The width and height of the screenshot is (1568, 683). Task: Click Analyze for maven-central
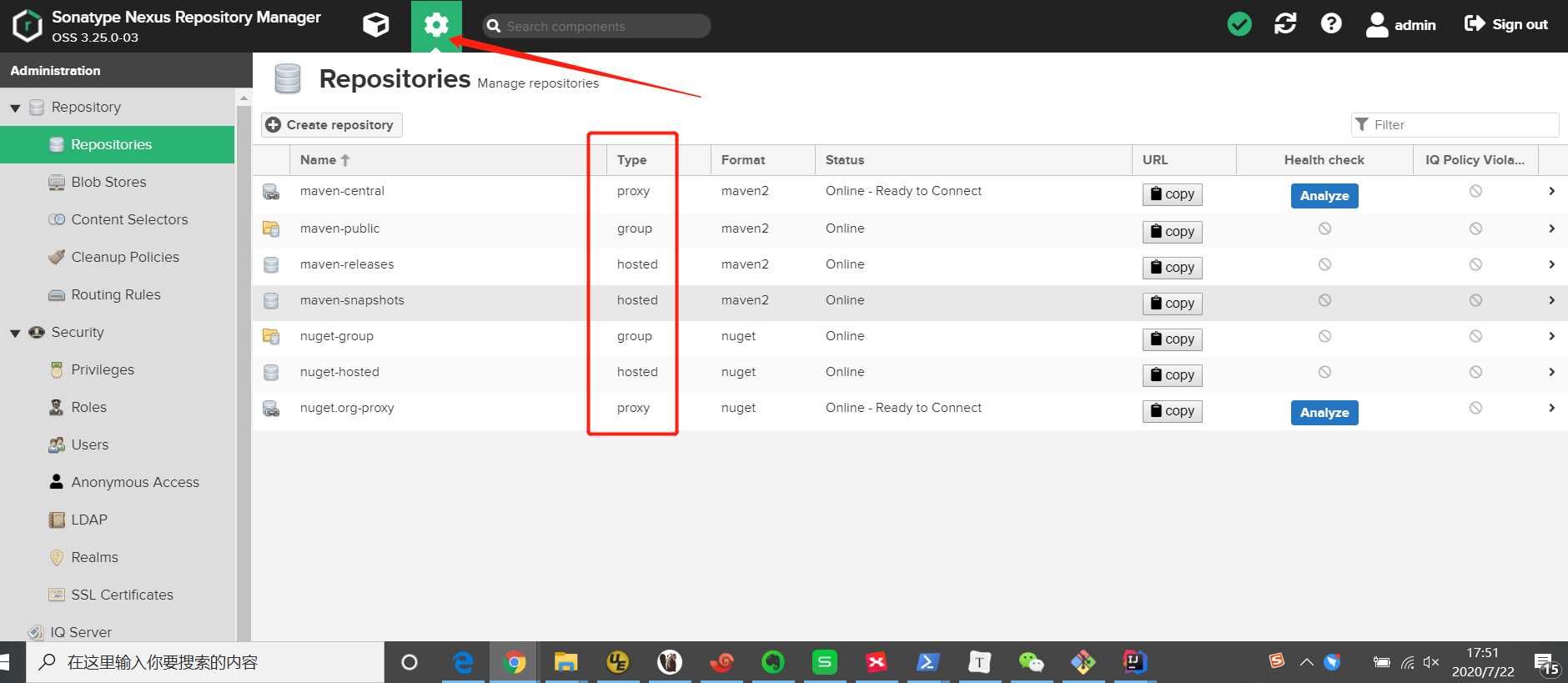1324,196
